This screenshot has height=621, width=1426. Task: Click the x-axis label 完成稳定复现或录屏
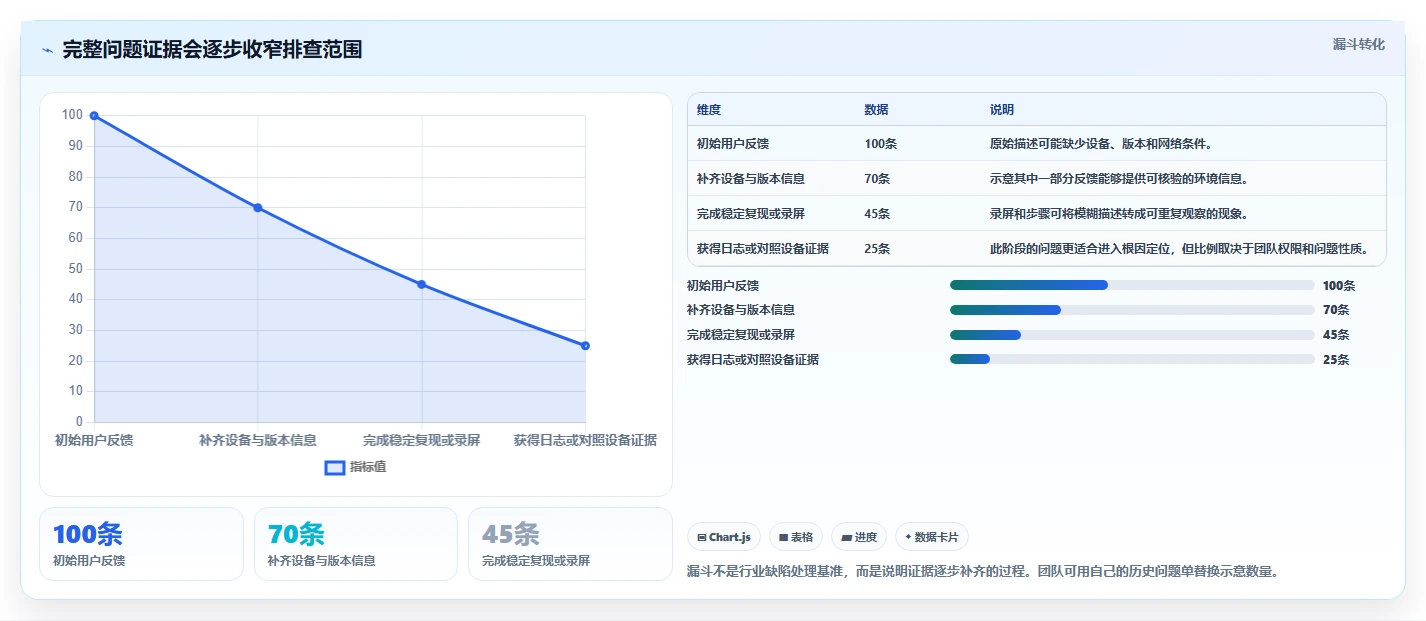click(421, 440)
